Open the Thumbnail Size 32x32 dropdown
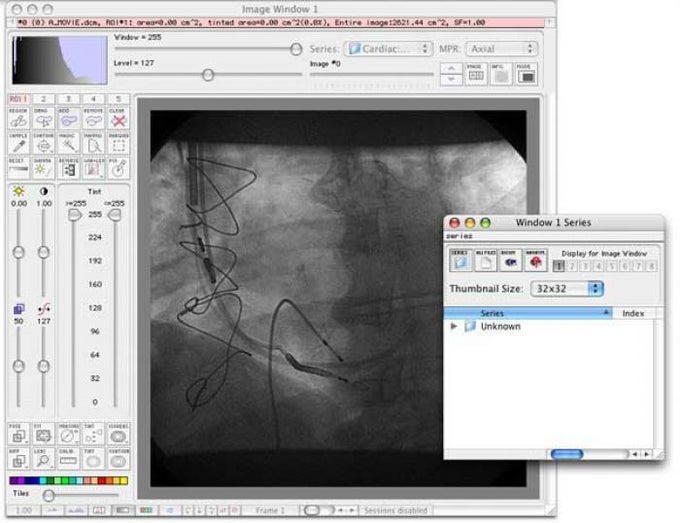680x523 pixels. click(x=567, y=289)
